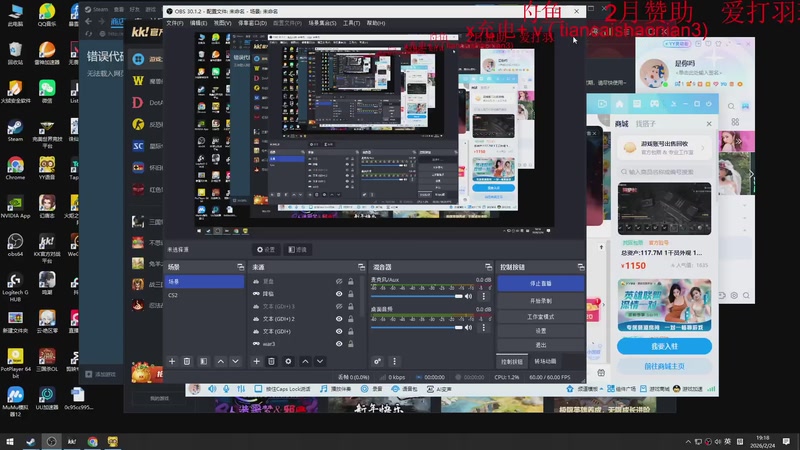
Task: Click 退出 button in OBS controls
Action: 540,345
